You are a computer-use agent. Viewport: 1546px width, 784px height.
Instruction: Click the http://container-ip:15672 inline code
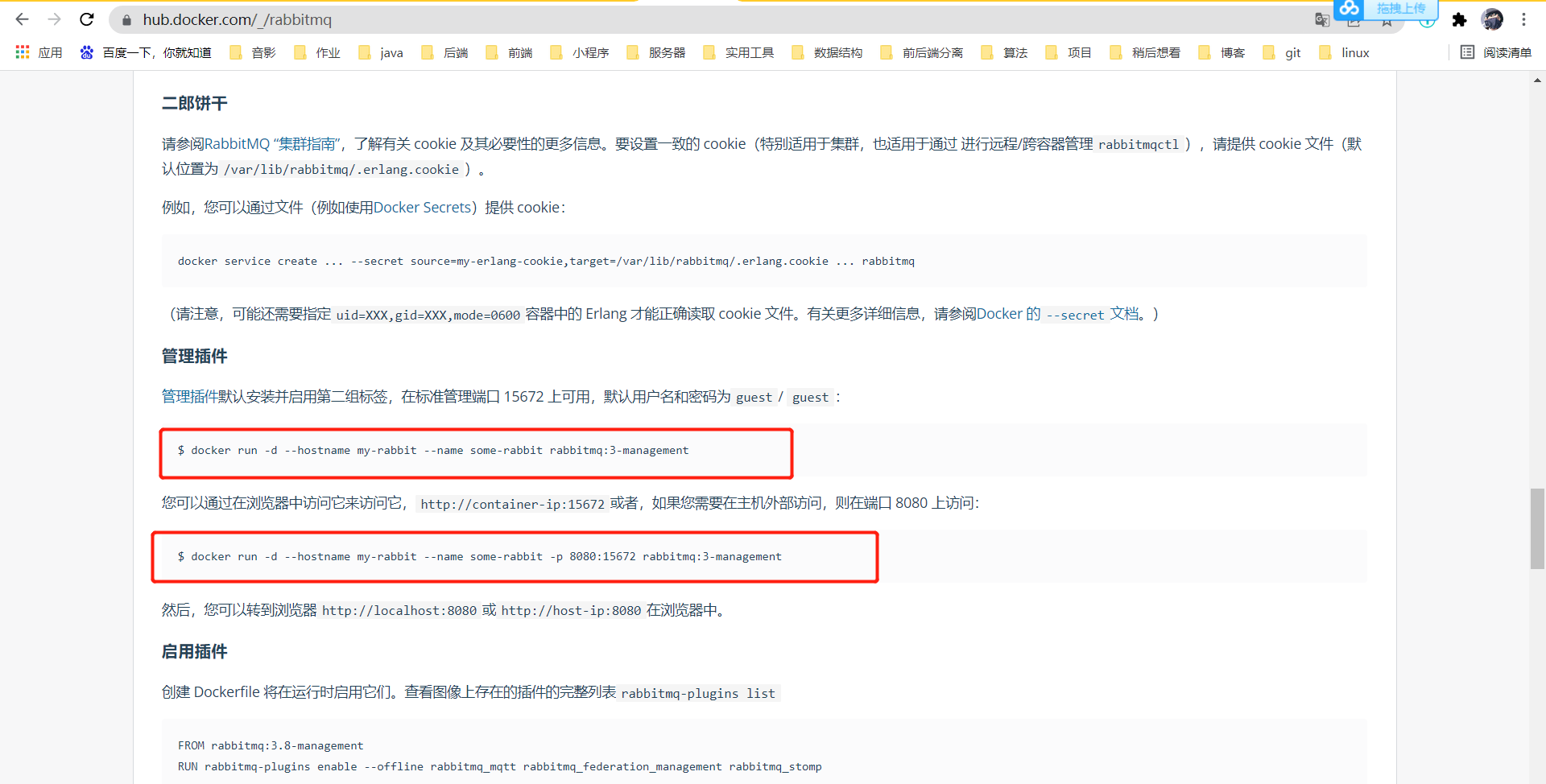coord(512,504)
